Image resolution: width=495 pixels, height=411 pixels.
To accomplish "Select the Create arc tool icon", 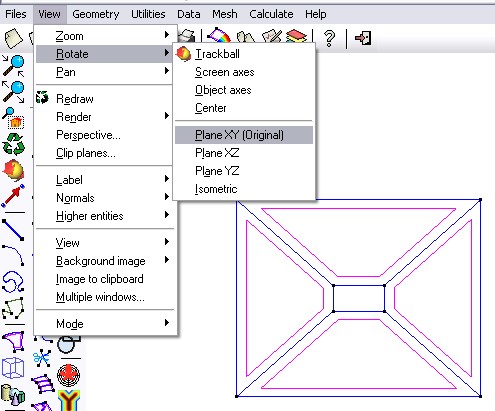I will click(x=13, y=255).
